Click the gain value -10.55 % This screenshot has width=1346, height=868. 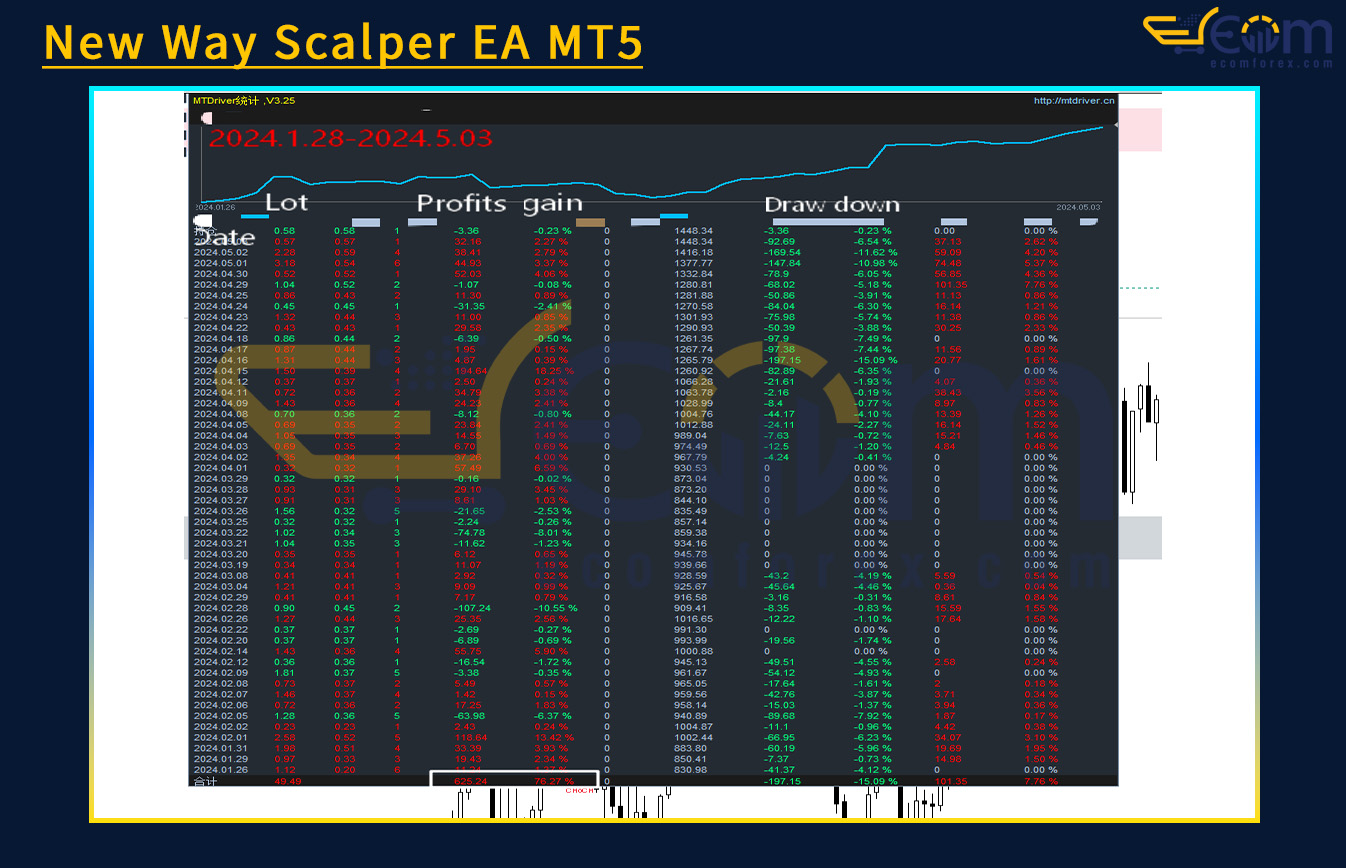coord(555,608)
